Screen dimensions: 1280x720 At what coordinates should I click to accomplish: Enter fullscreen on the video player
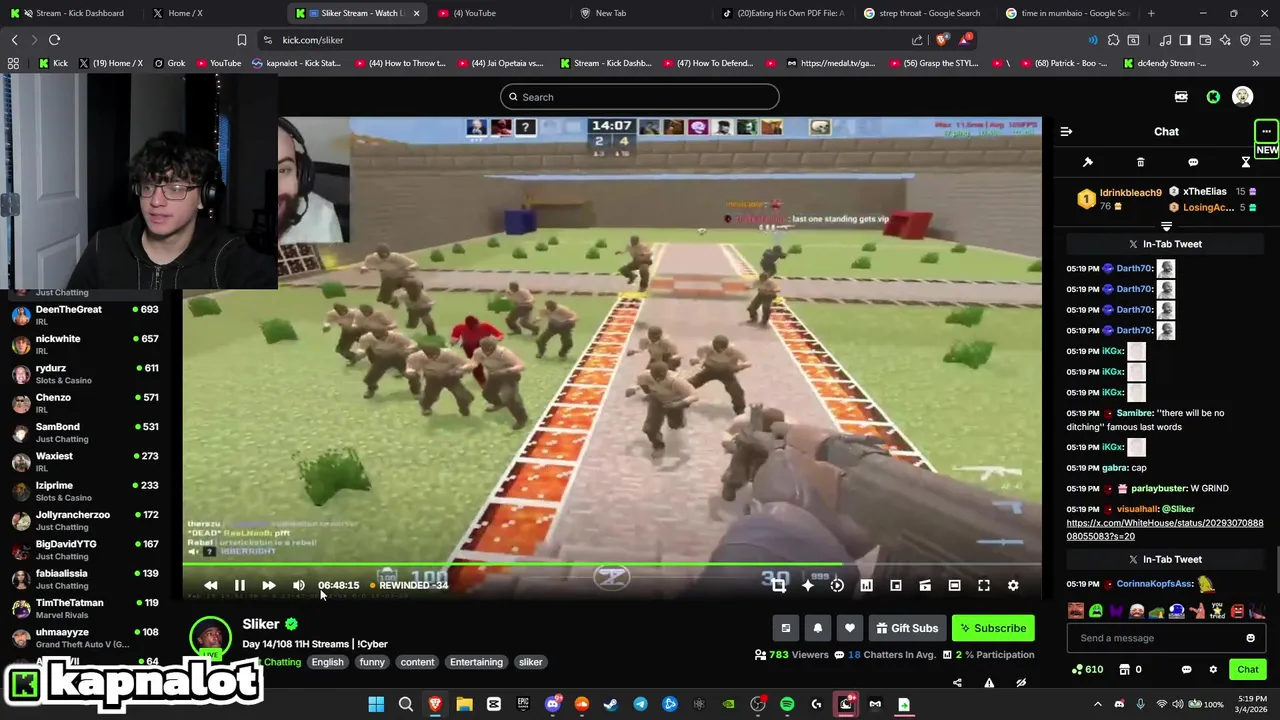pyautogui.click(x=984, y=585)
